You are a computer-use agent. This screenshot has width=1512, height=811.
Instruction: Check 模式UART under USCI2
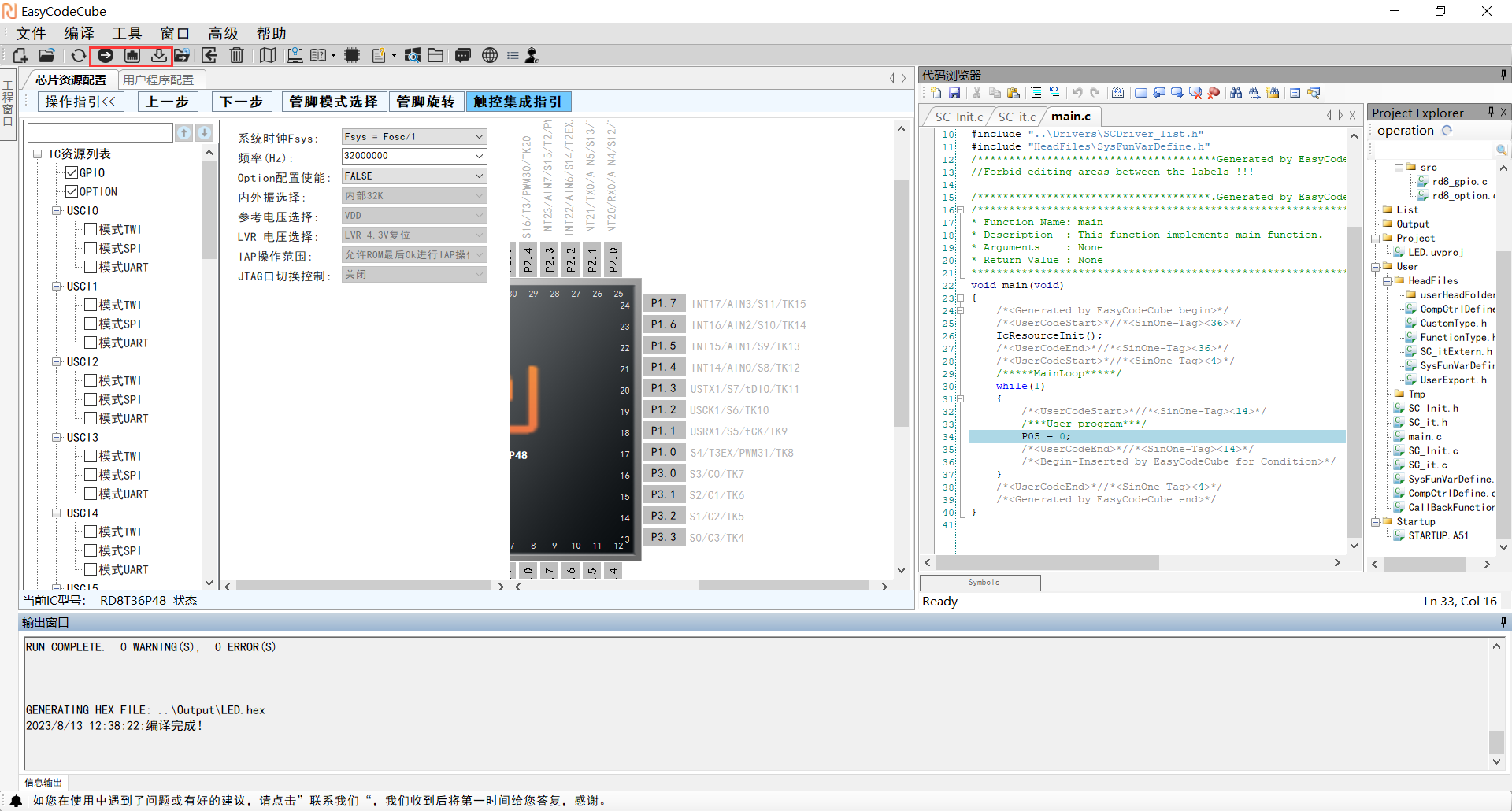91,418
